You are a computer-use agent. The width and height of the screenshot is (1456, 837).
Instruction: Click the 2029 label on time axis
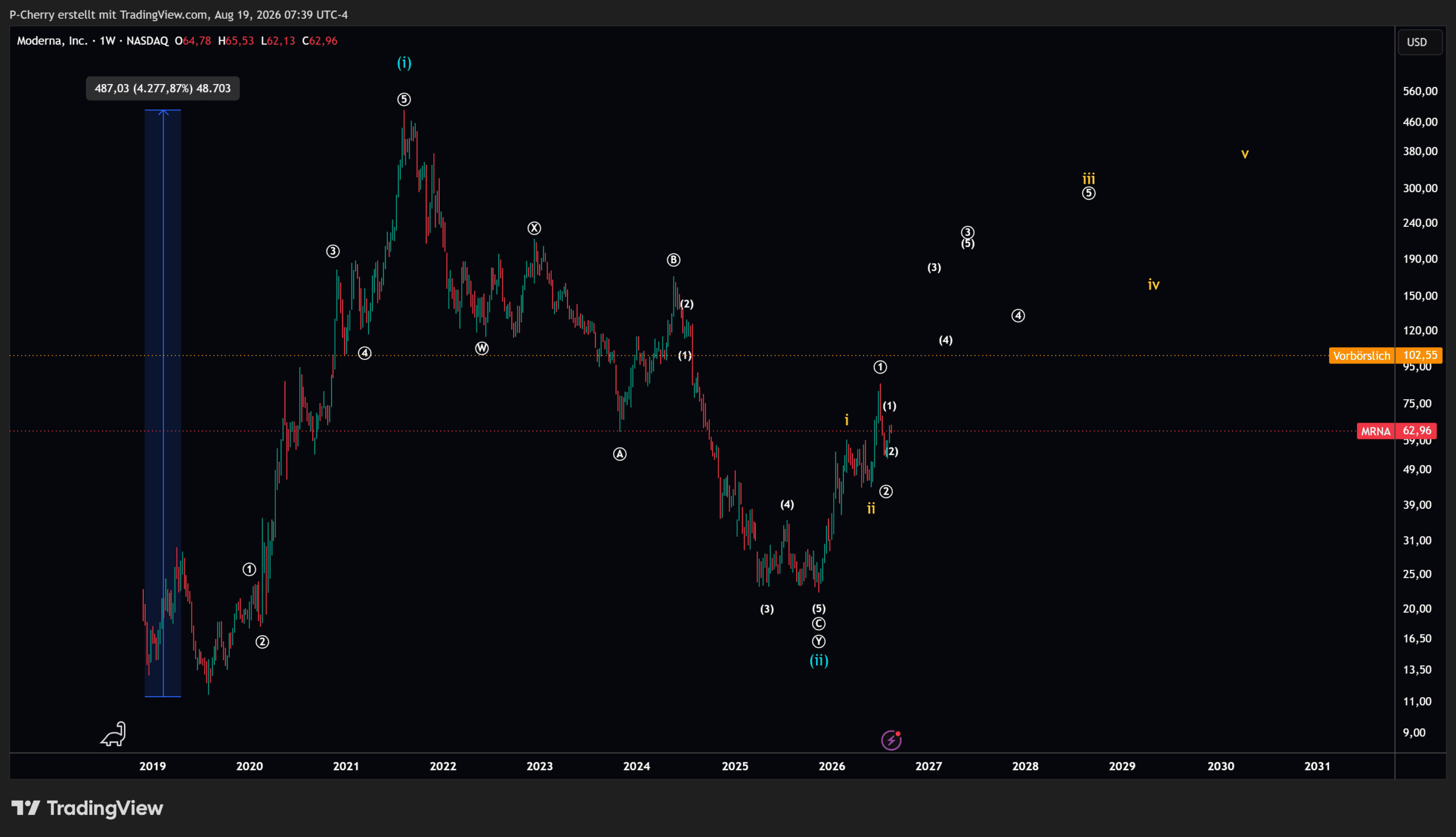[1122, 766]
